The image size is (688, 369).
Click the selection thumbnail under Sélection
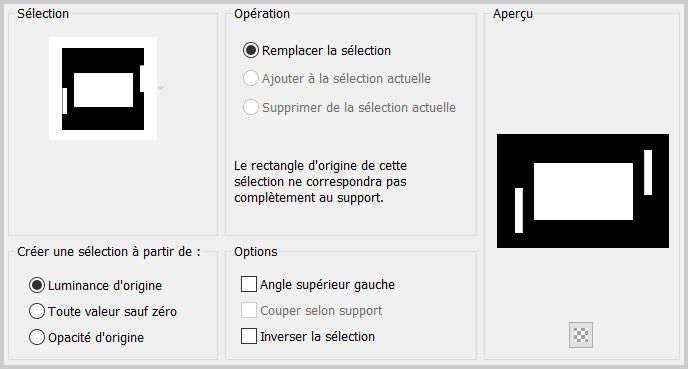103,88
